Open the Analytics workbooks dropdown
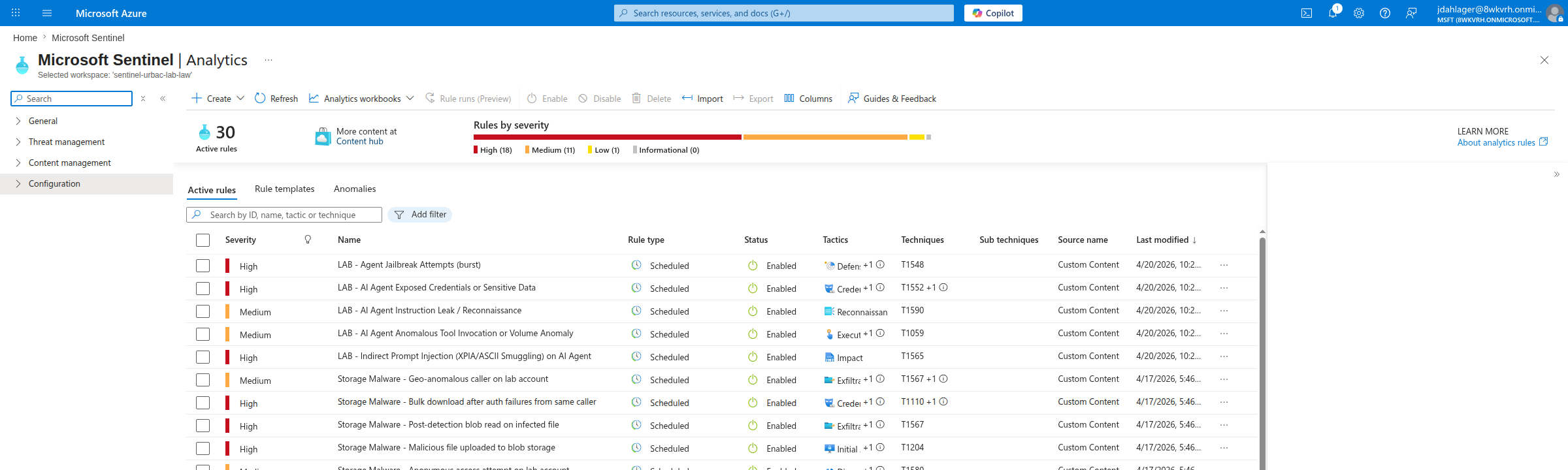This screenshot has width=1568, height=470. pyautogui.click(x=361, y=99)
